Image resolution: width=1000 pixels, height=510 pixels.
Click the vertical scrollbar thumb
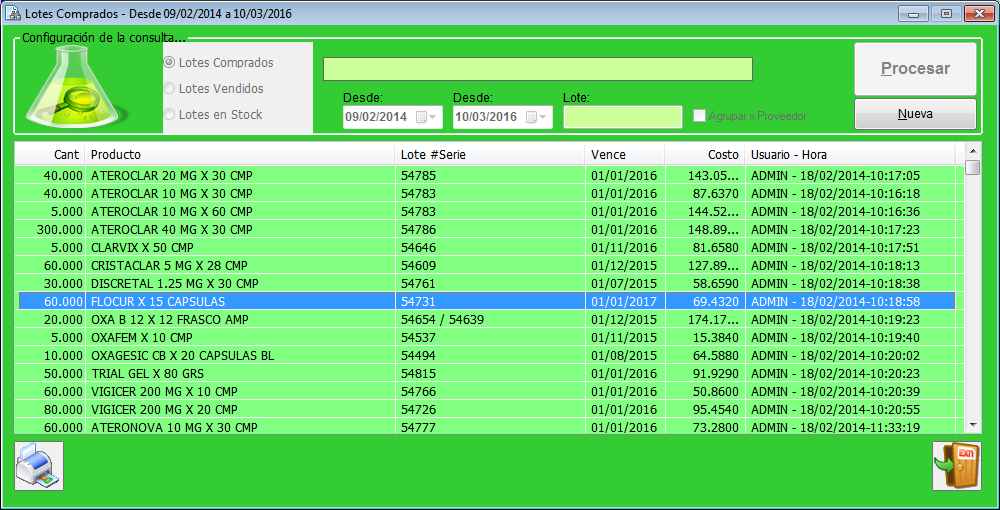[x=973, y=167]
